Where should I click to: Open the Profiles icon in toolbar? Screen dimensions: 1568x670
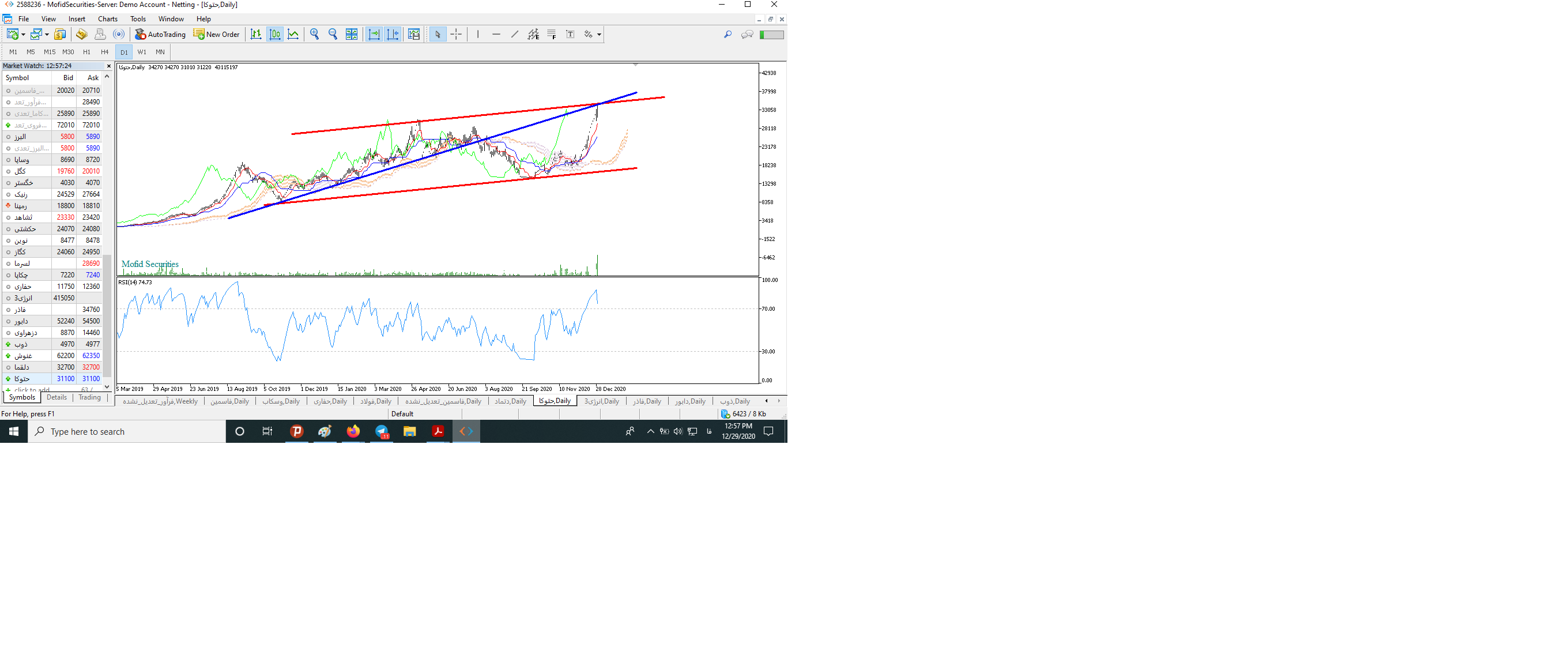click(36, 34)
